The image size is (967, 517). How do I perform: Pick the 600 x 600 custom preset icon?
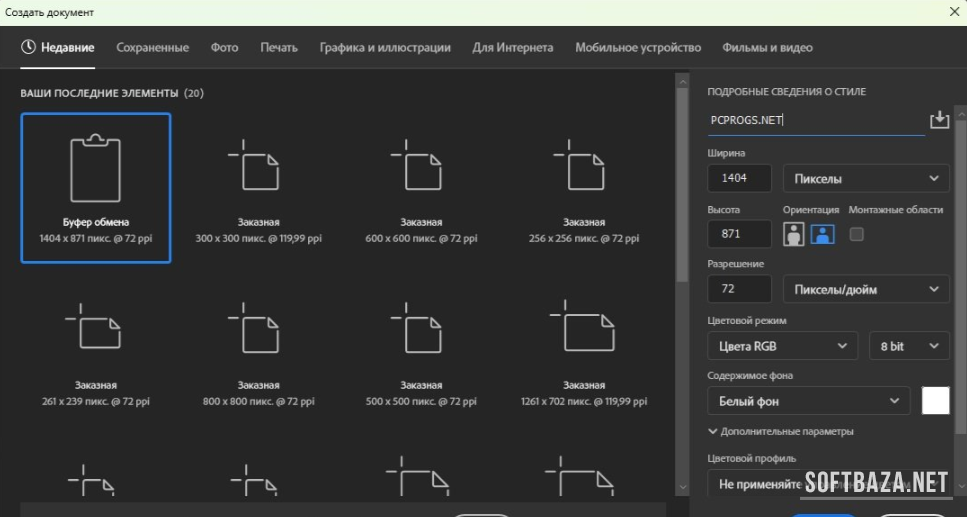click(421, 166)
